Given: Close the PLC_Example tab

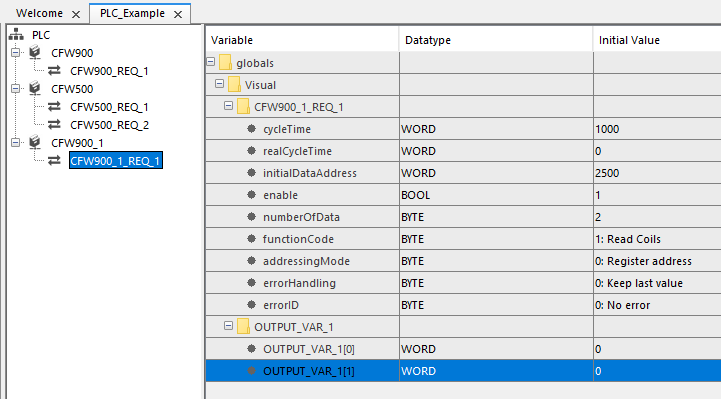Looking at the screenshot, I should click(x=178, y=15).
